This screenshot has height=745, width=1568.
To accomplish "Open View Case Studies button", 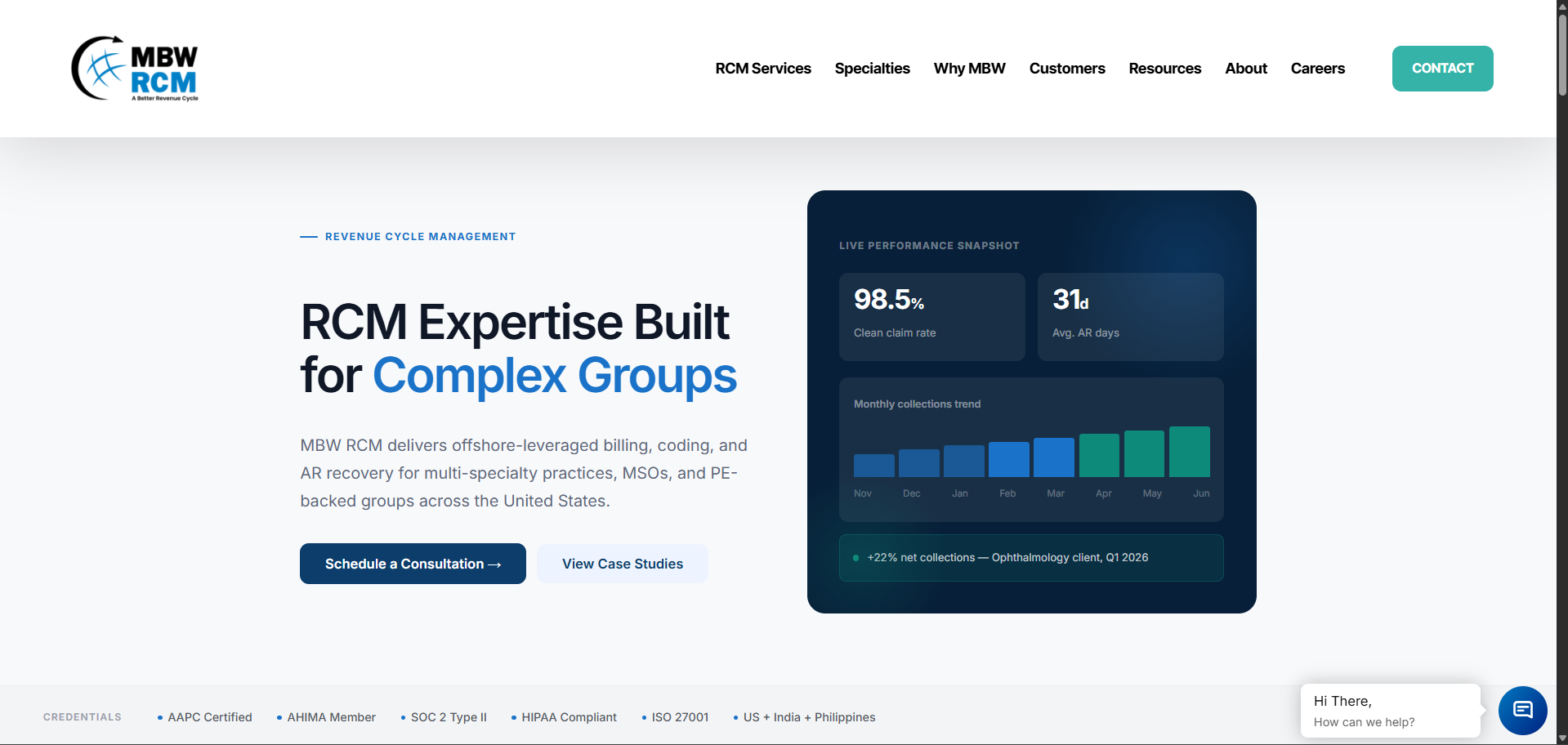I will 623,564.
